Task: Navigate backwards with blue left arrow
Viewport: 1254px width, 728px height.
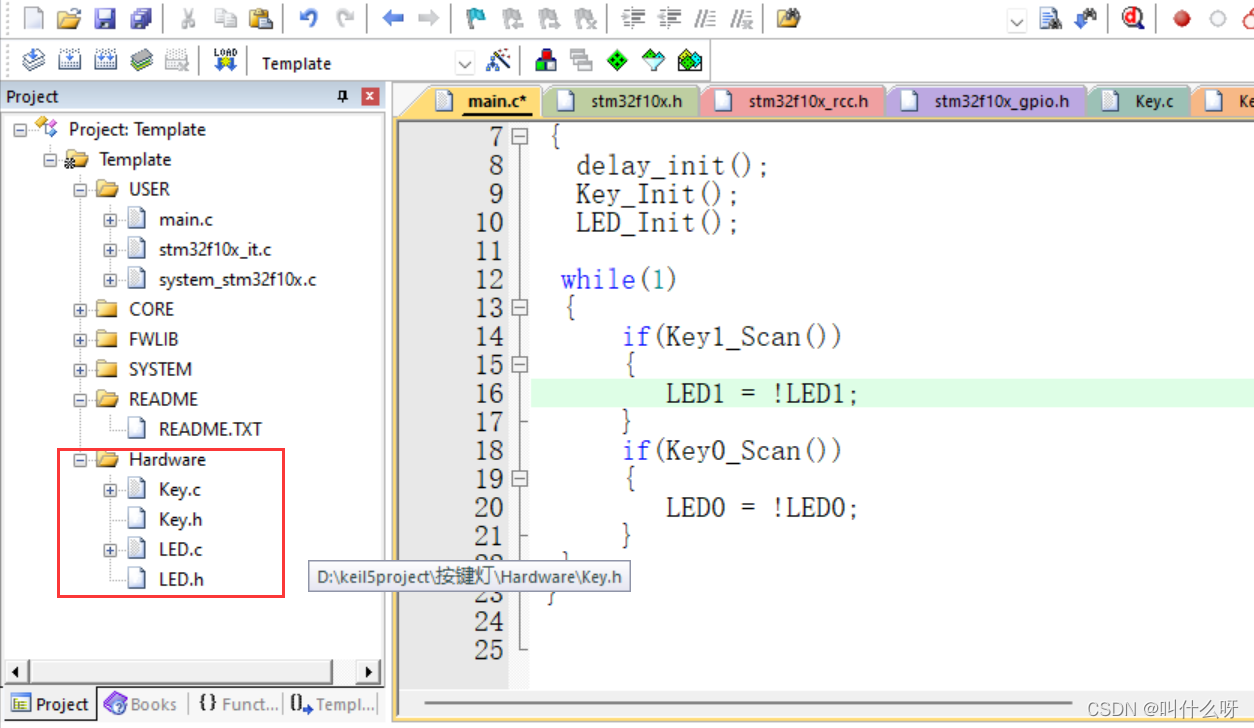Action: pyautogui.click(x=393, y=18)
